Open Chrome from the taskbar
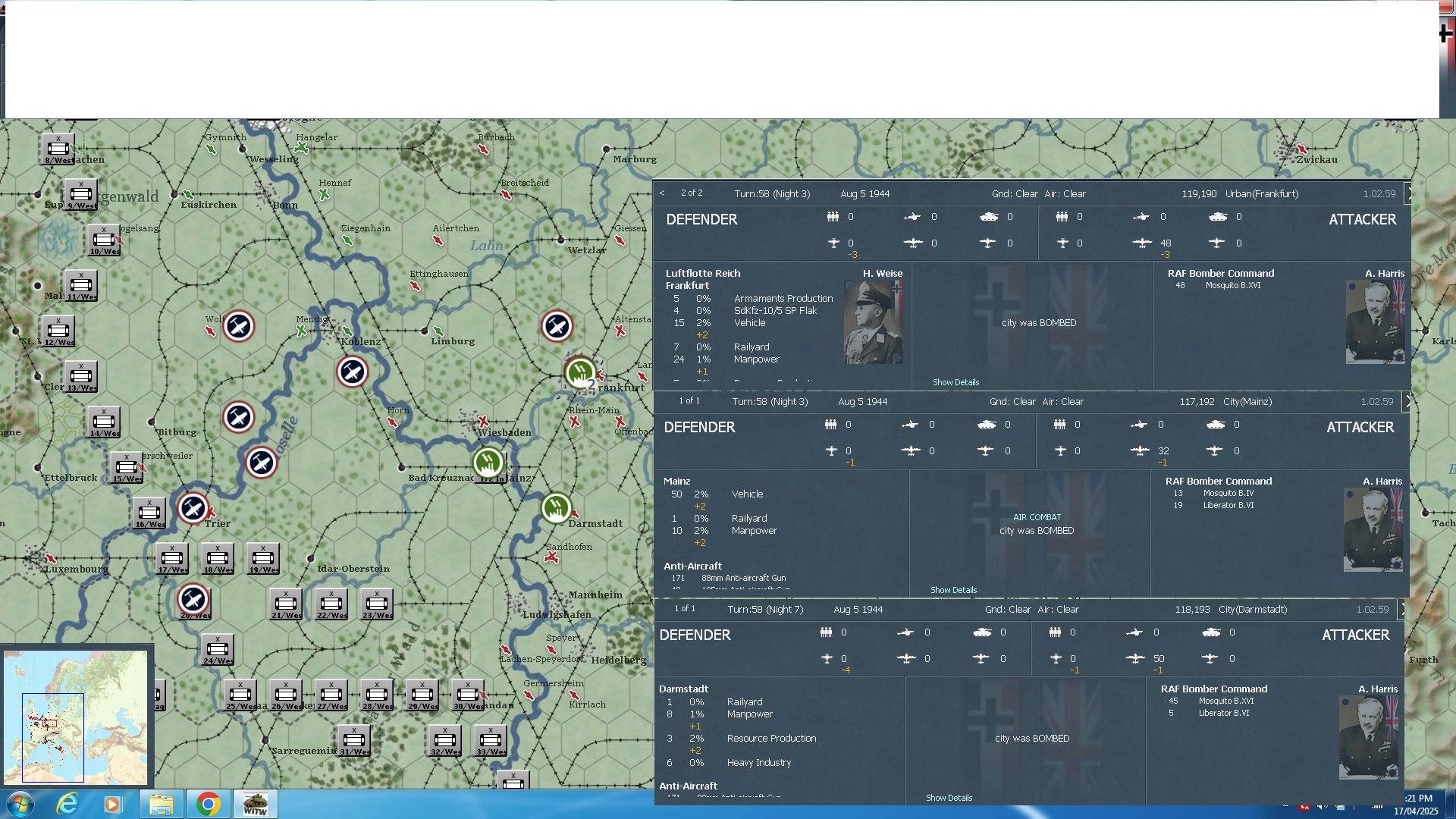The height and width of the screenshot is (819, 1456). pos(208,804)
